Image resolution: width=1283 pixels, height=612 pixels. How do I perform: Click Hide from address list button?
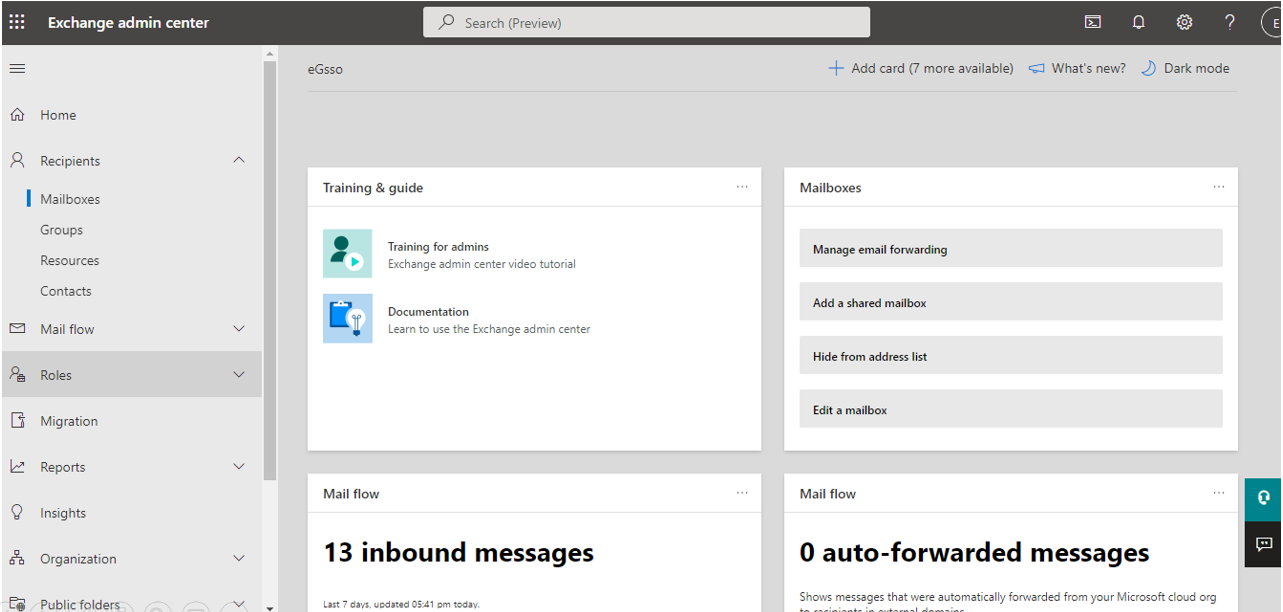1011,355
